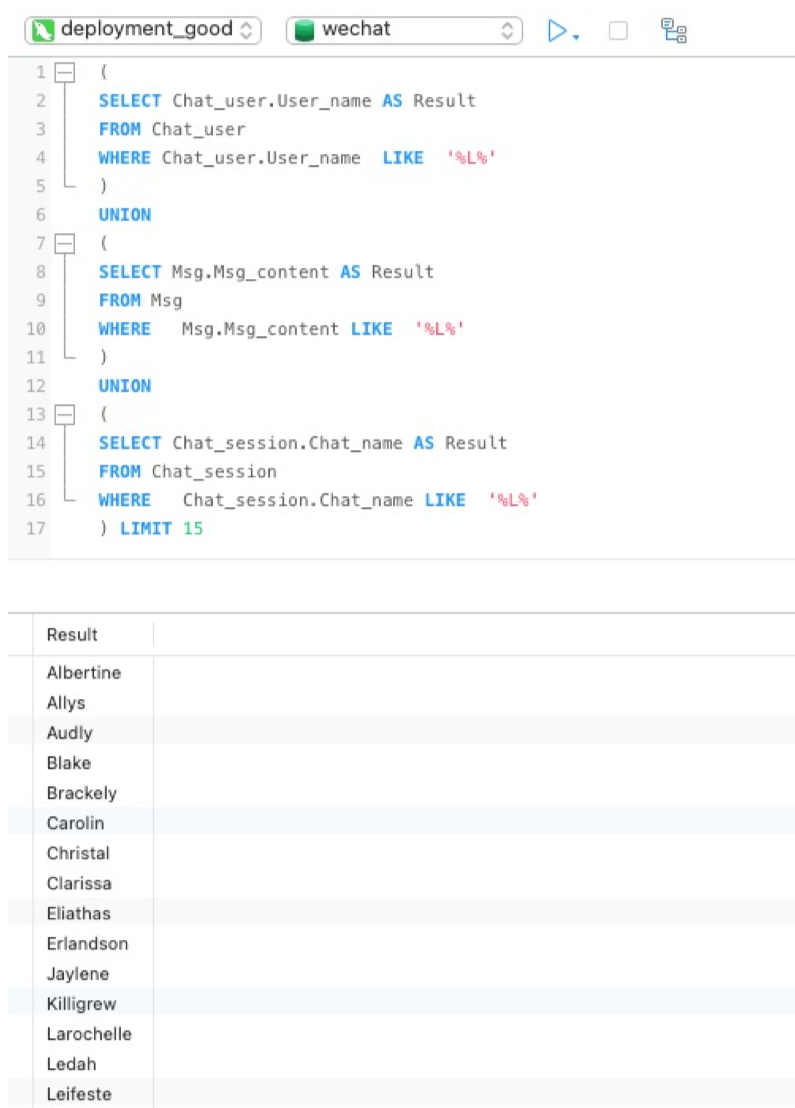Select the Carolin result row

tap(75, 823)
